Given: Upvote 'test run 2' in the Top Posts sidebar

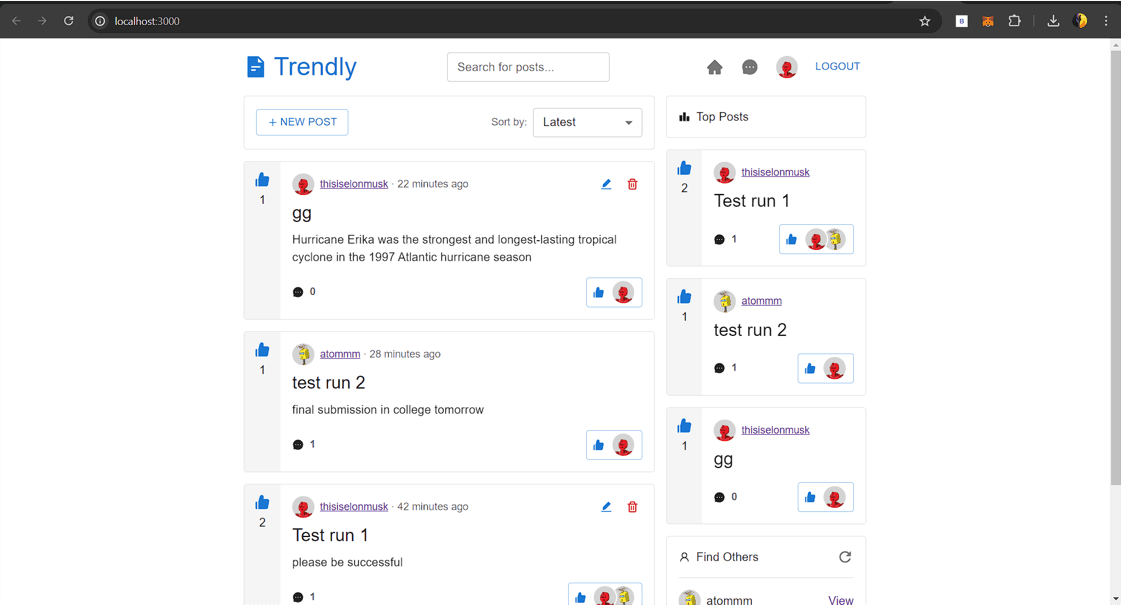Looking at the screenshot, I should click(684, 296).
